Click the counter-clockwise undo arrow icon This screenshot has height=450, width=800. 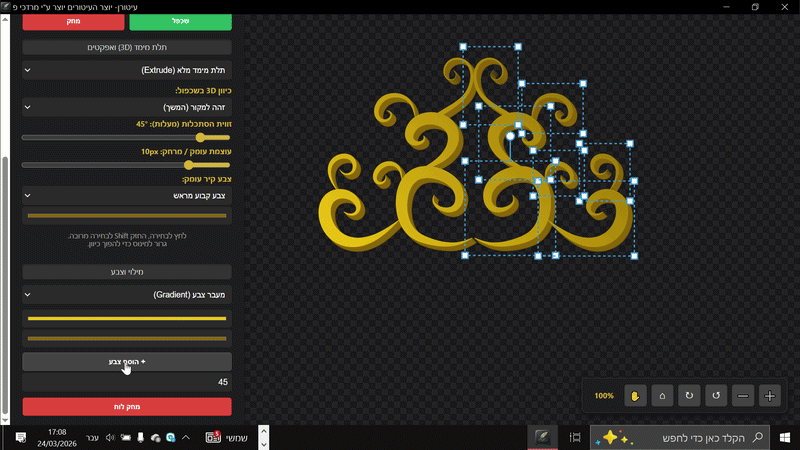point(716,396)
